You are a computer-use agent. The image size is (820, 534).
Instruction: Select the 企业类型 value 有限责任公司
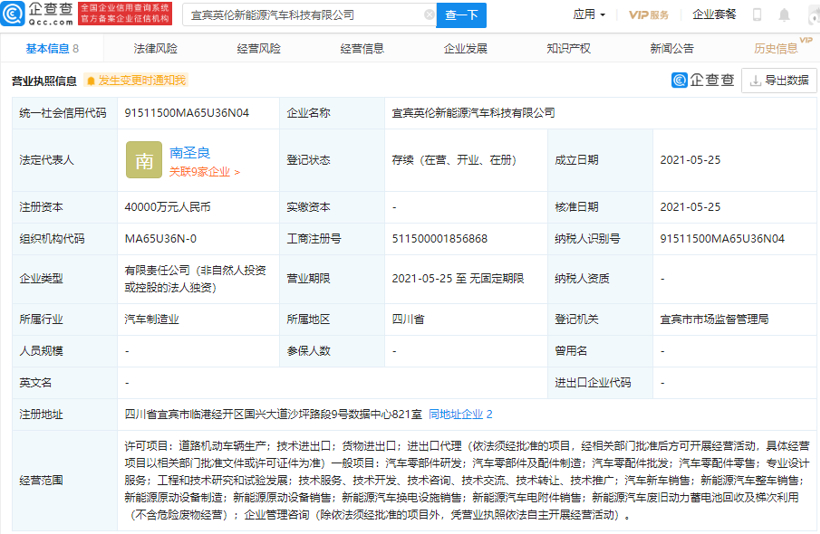195,278
